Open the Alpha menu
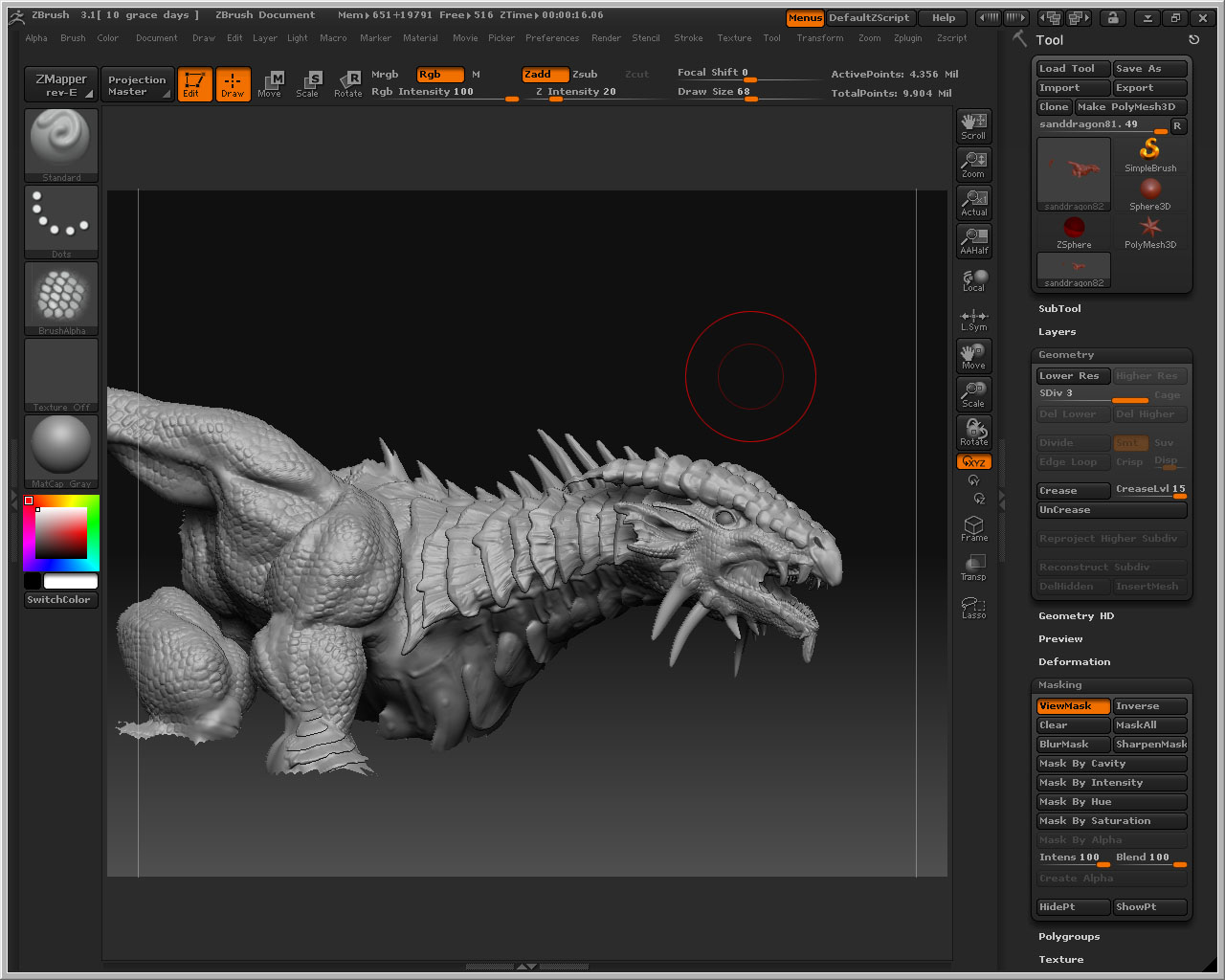 [x=36, y=38]
